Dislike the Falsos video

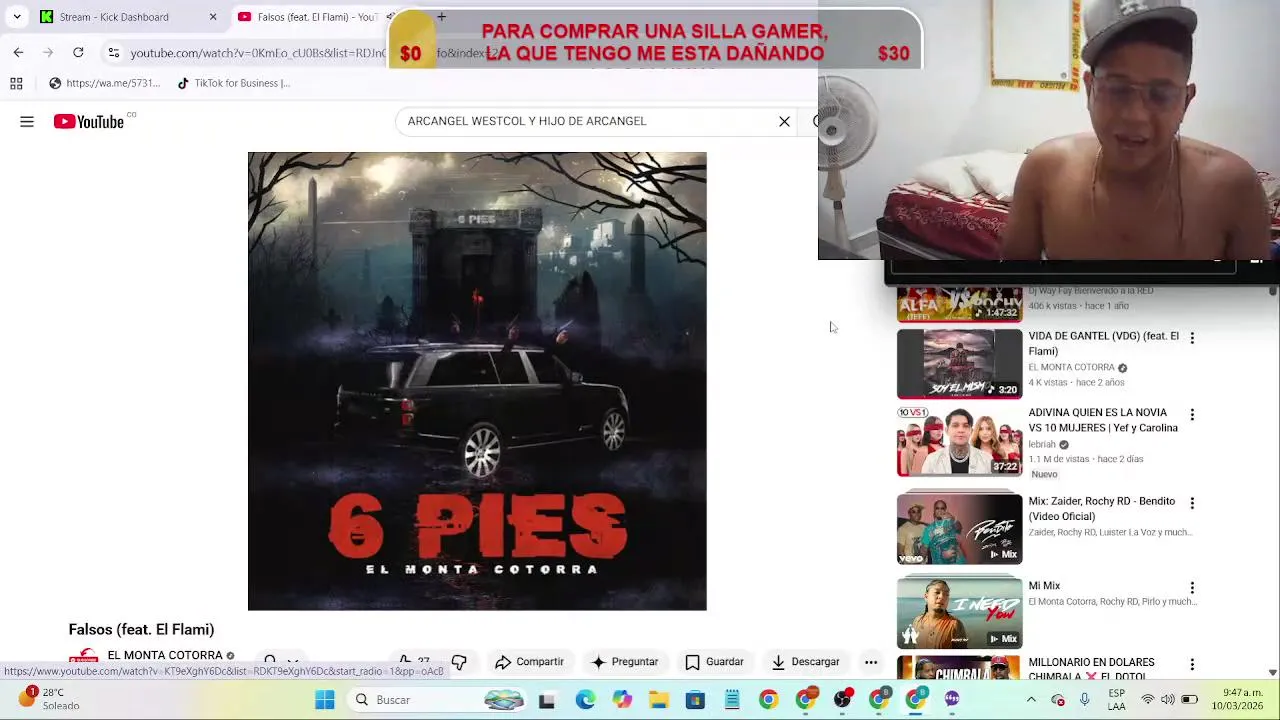tap(459, 662)
